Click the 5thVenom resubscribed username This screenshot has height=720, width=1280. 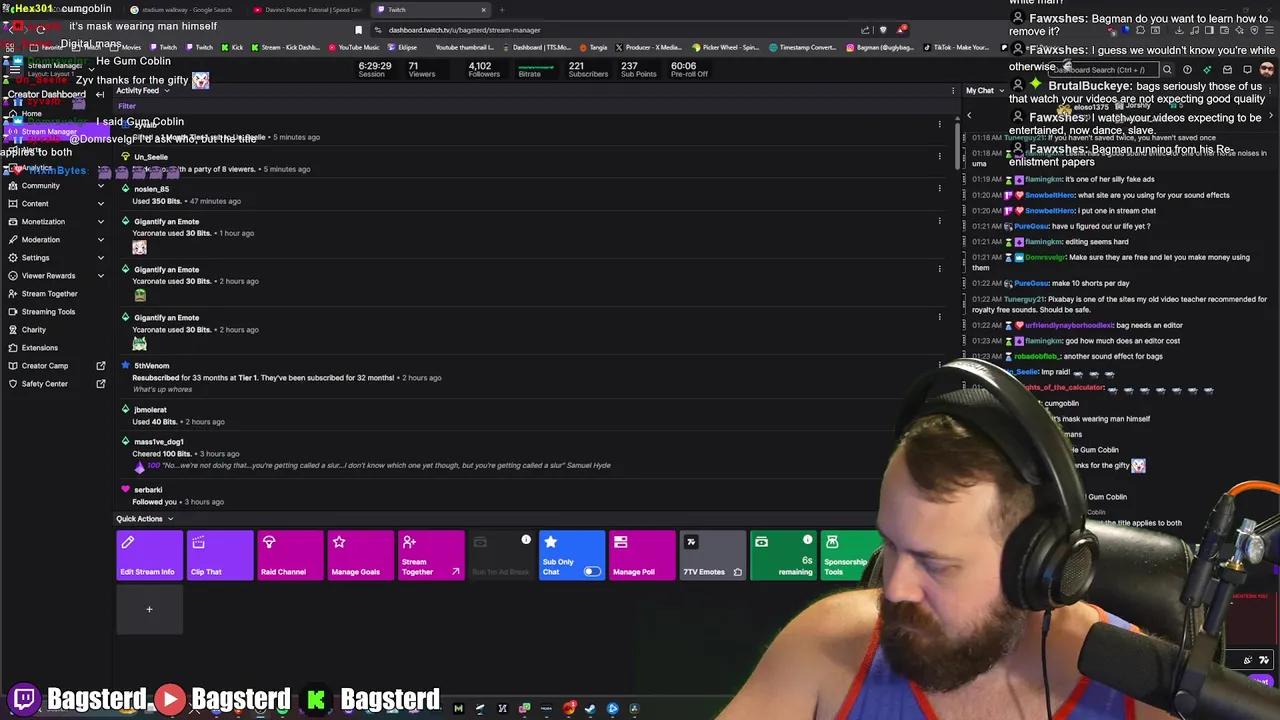pos(152,366)
